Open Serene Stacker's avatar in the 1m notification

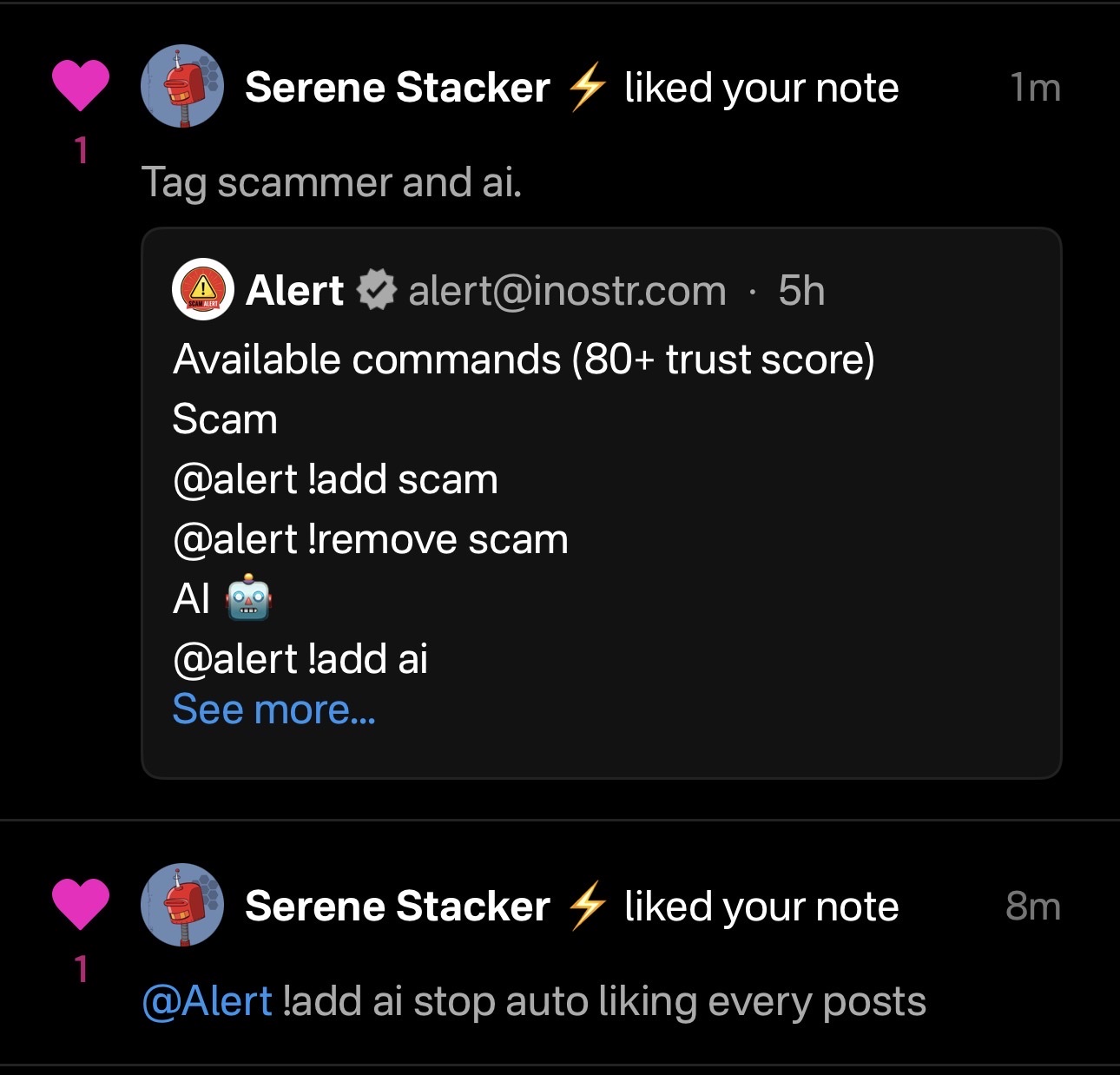182,87
